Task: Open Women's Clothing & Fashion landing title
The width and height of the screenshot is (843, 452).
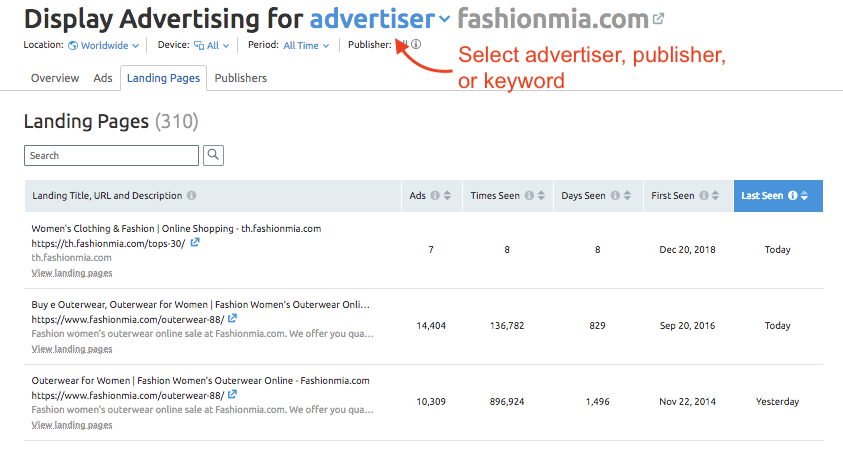Action: 176,228
